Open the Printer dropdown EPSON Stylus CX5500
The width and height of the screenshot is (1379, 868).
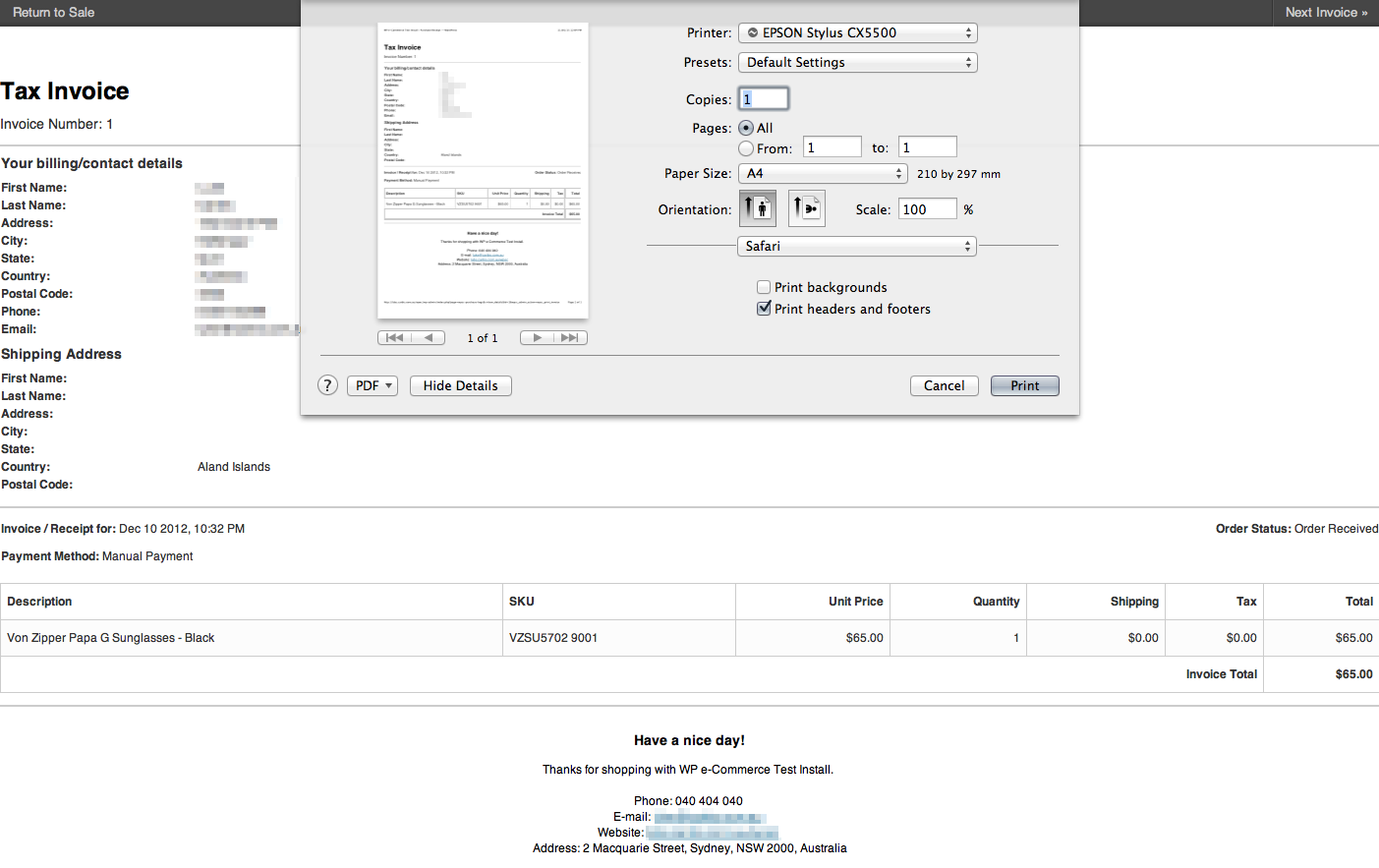858,32
